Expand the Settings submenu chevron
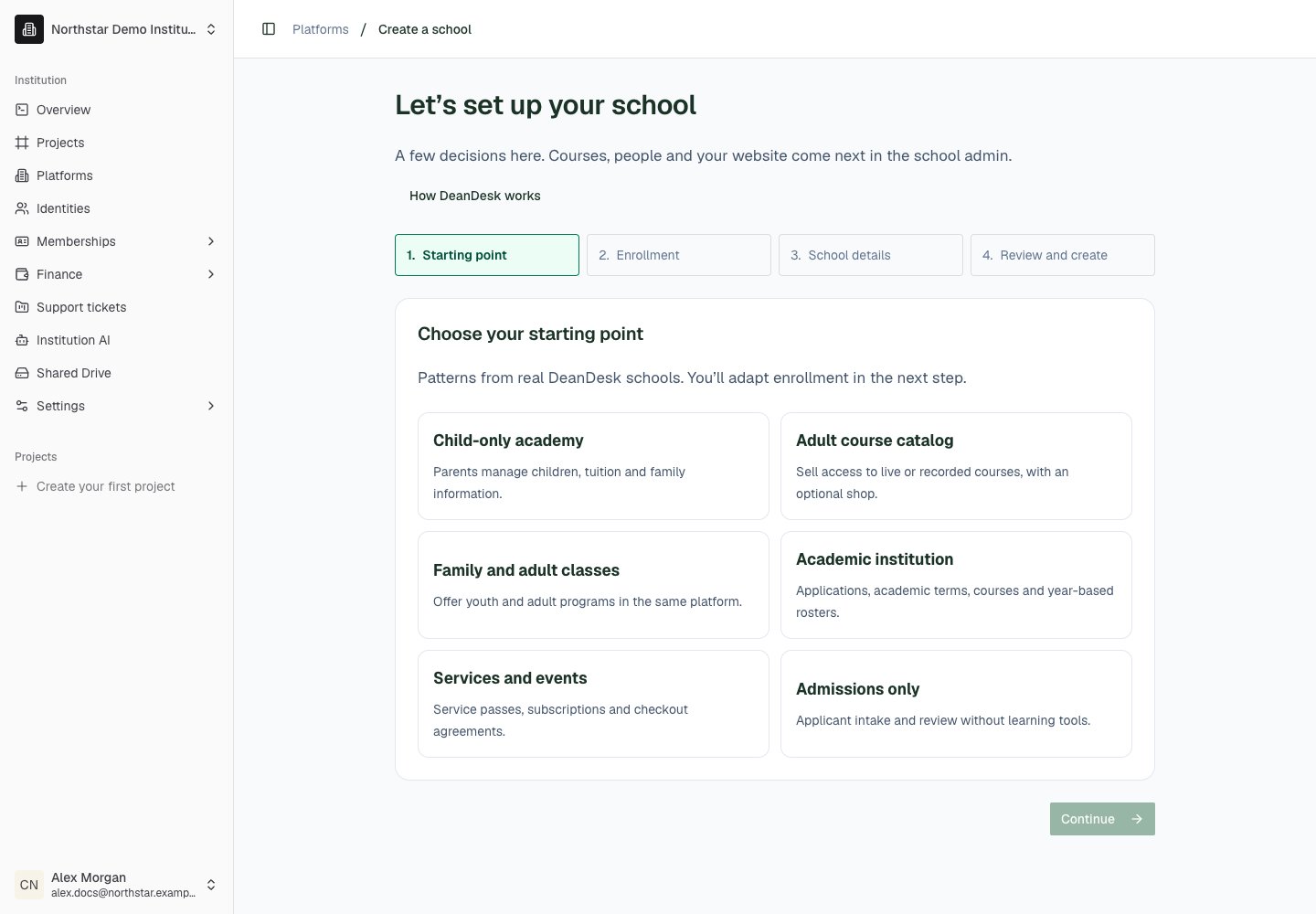The width and height of the screenshot is (1316, 914). tap(211, 406)
